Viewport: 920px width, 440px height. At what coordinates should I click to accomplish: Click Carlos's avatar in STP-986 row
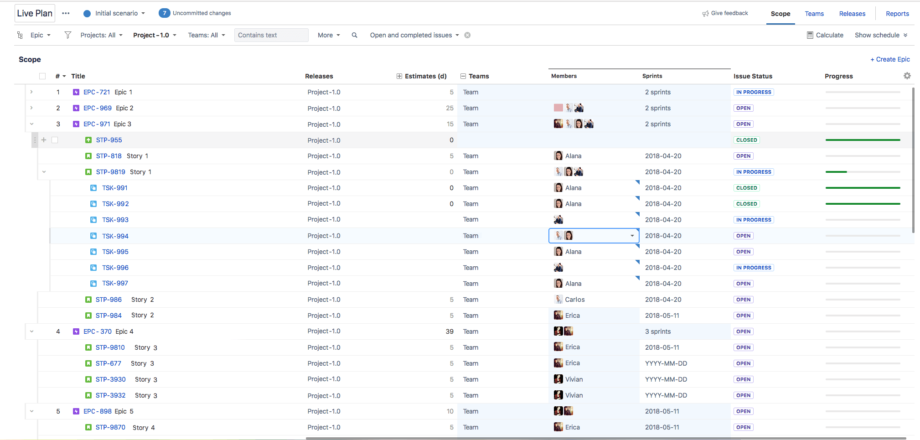coord(559,299)
